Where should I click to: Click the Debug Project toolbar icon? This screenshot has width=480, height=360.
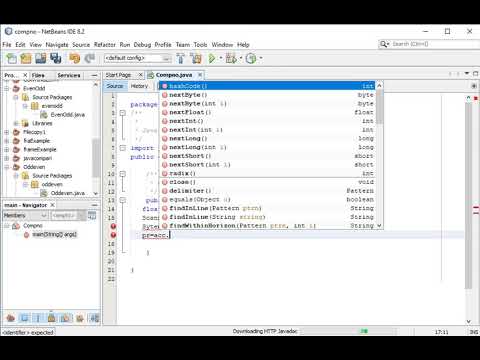(231, 58)
